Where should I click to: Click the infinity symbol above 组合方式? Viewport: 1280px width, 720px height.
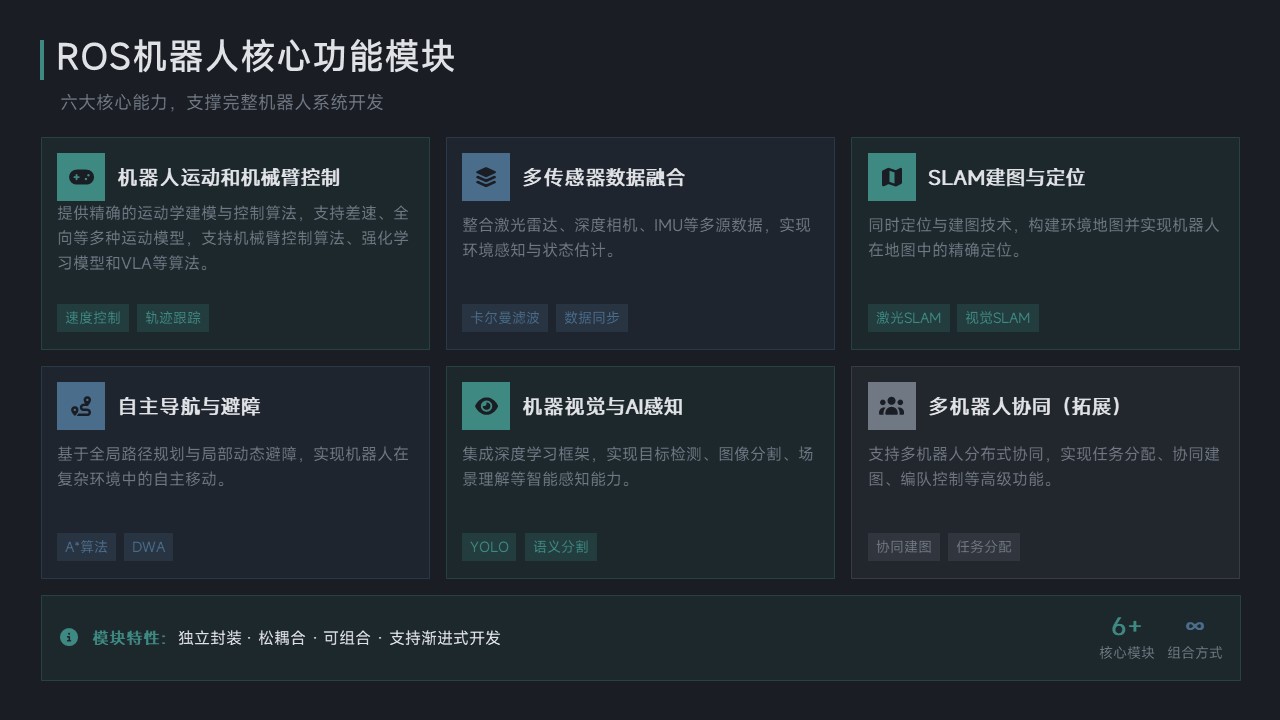(1195, 626)
